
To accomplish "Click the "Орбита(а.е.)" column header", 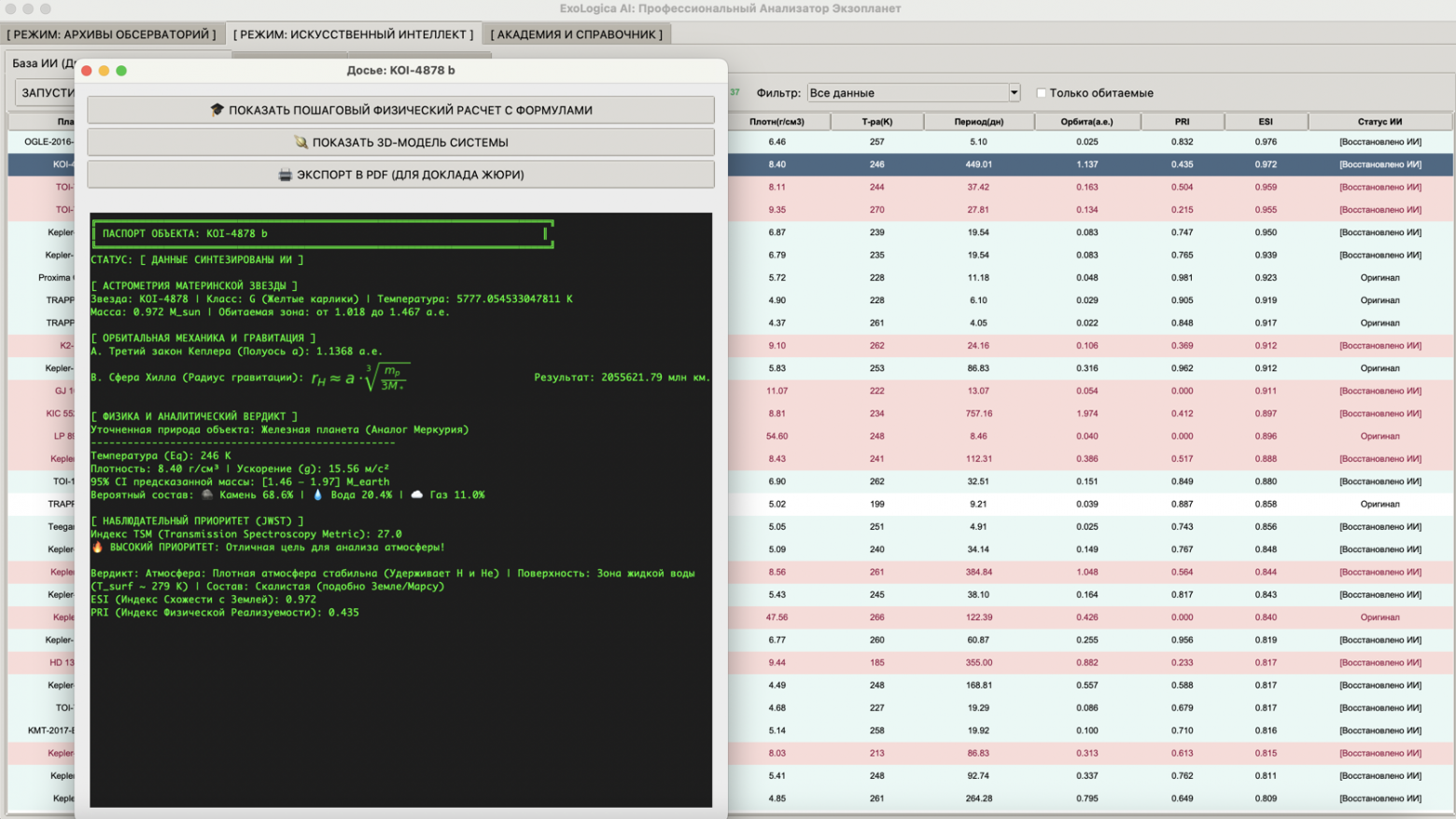I will tap(1086, 122).
